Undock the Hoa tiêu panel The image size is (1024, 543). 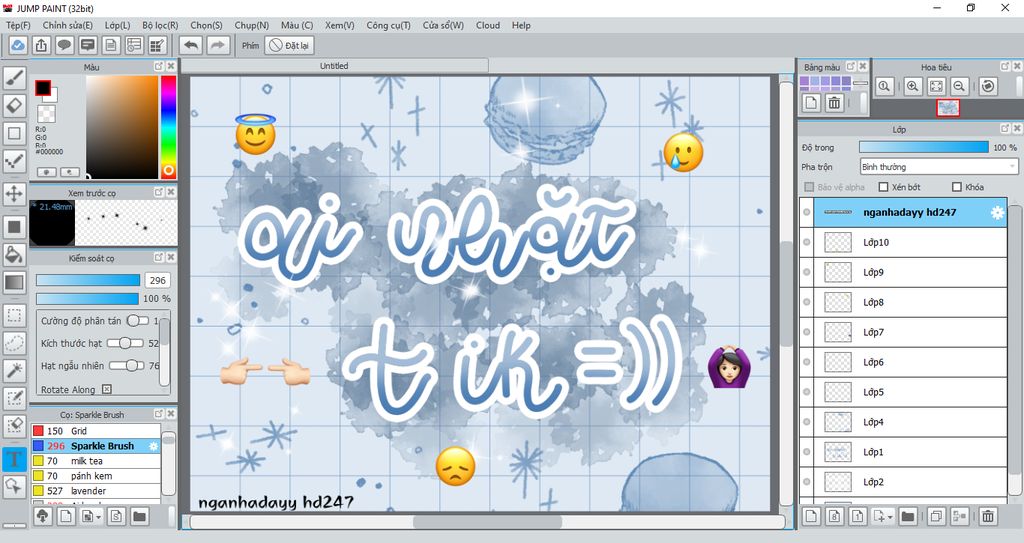[x=1005, y=67]
